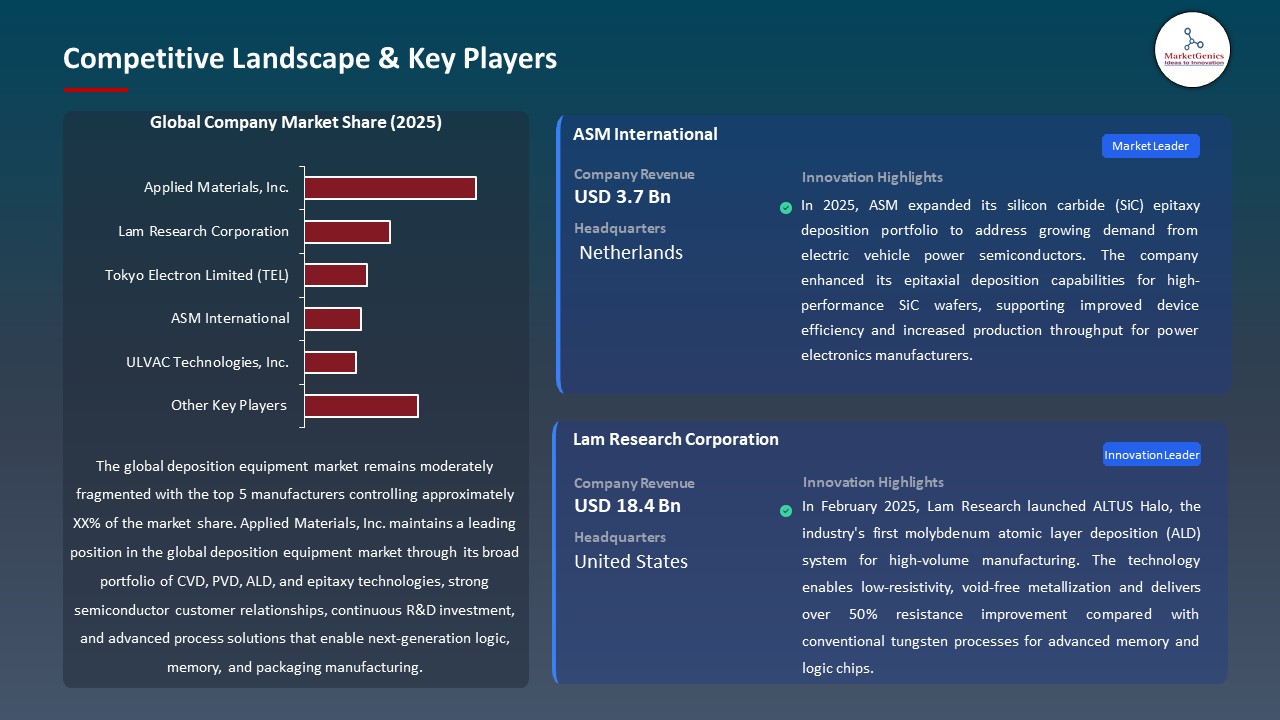Viewport: 1280px width, 720px height.
Task: Click ULVAC Technologies, Inc. axis label
Action: pos(207,362)
